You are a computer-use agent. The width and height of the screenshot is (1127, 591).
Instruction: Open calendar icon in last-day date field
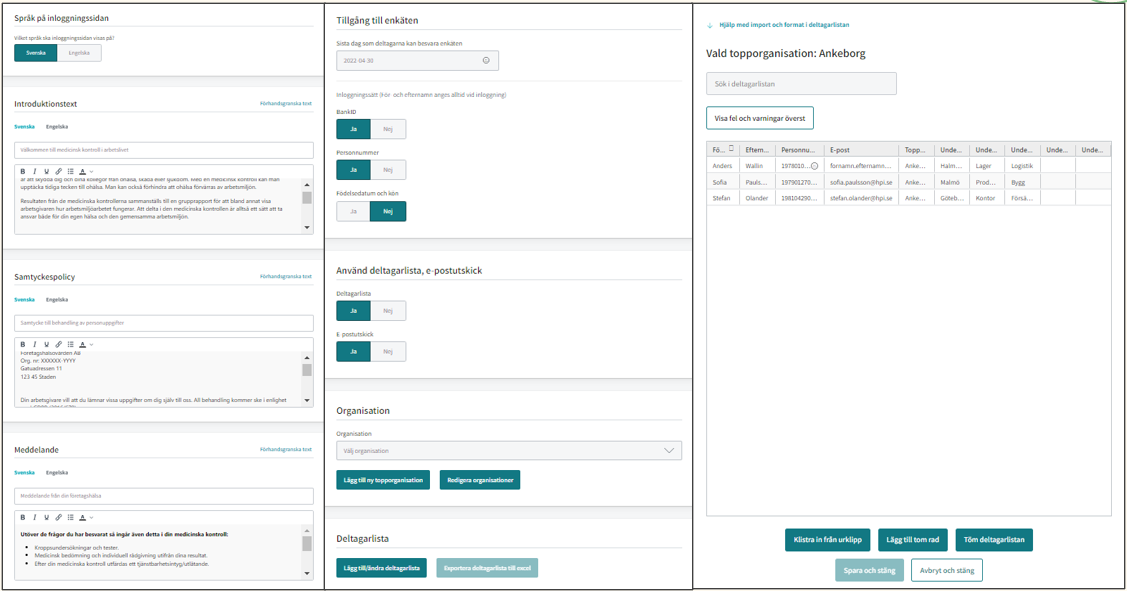486,60
